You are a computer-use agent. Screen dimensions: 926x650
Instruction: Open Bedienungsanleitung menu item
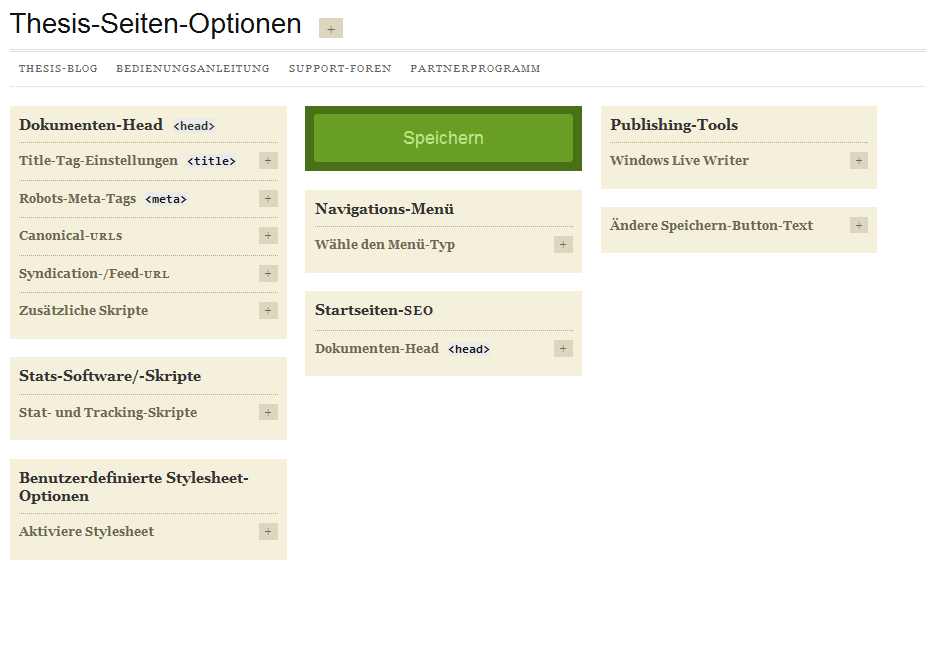193,68
